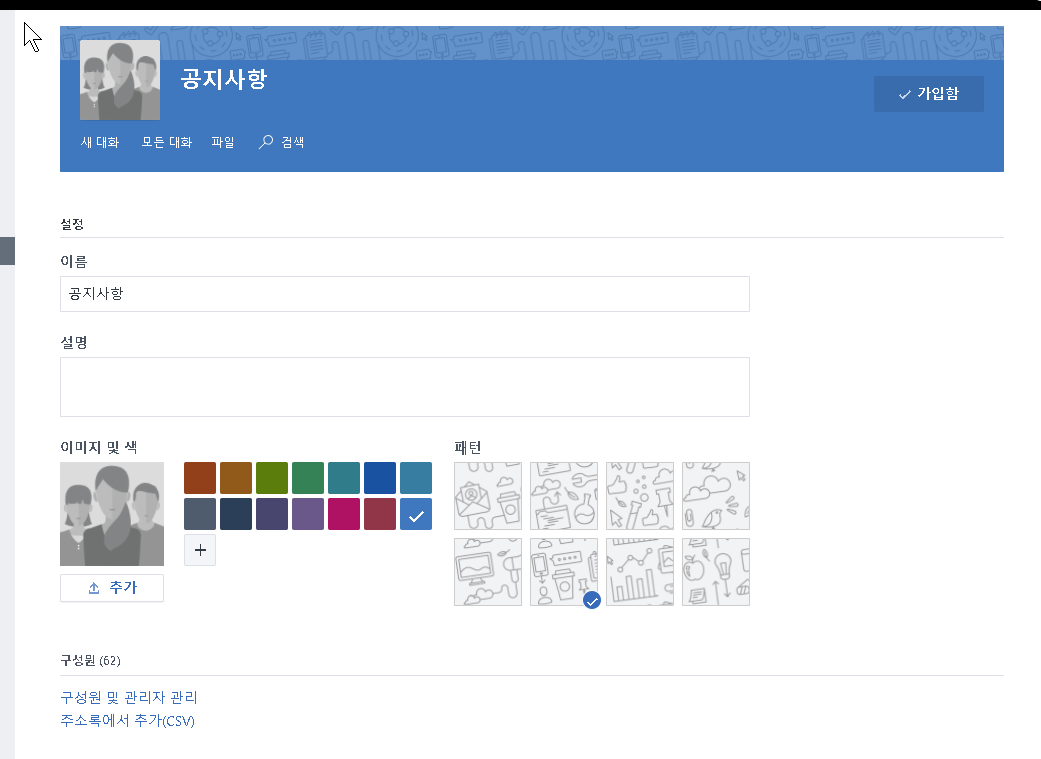Click the 가입함 joined button
The width and height of the screenshot is (1041, 759).
[928, 94]
